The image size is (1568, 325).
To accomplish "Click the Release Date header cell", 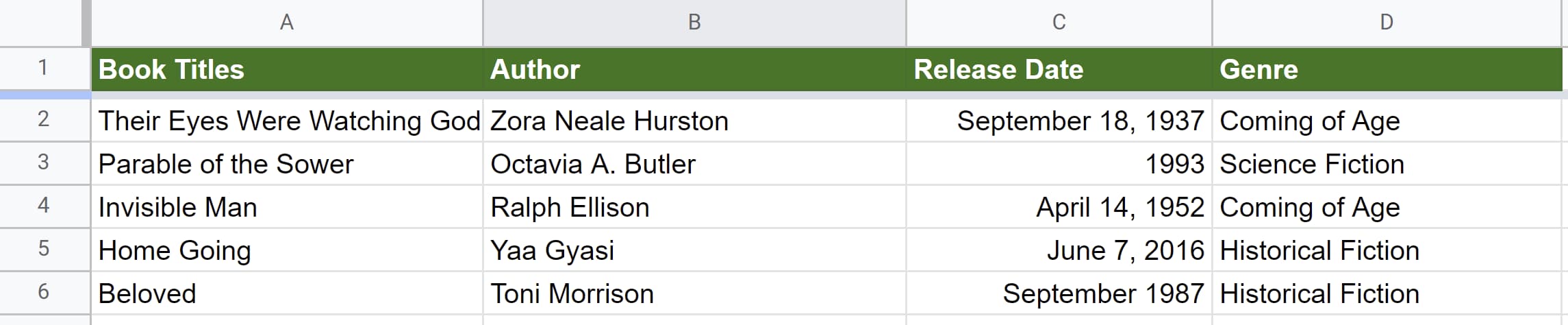I will pyautogui.click(x=1059, y=69).
